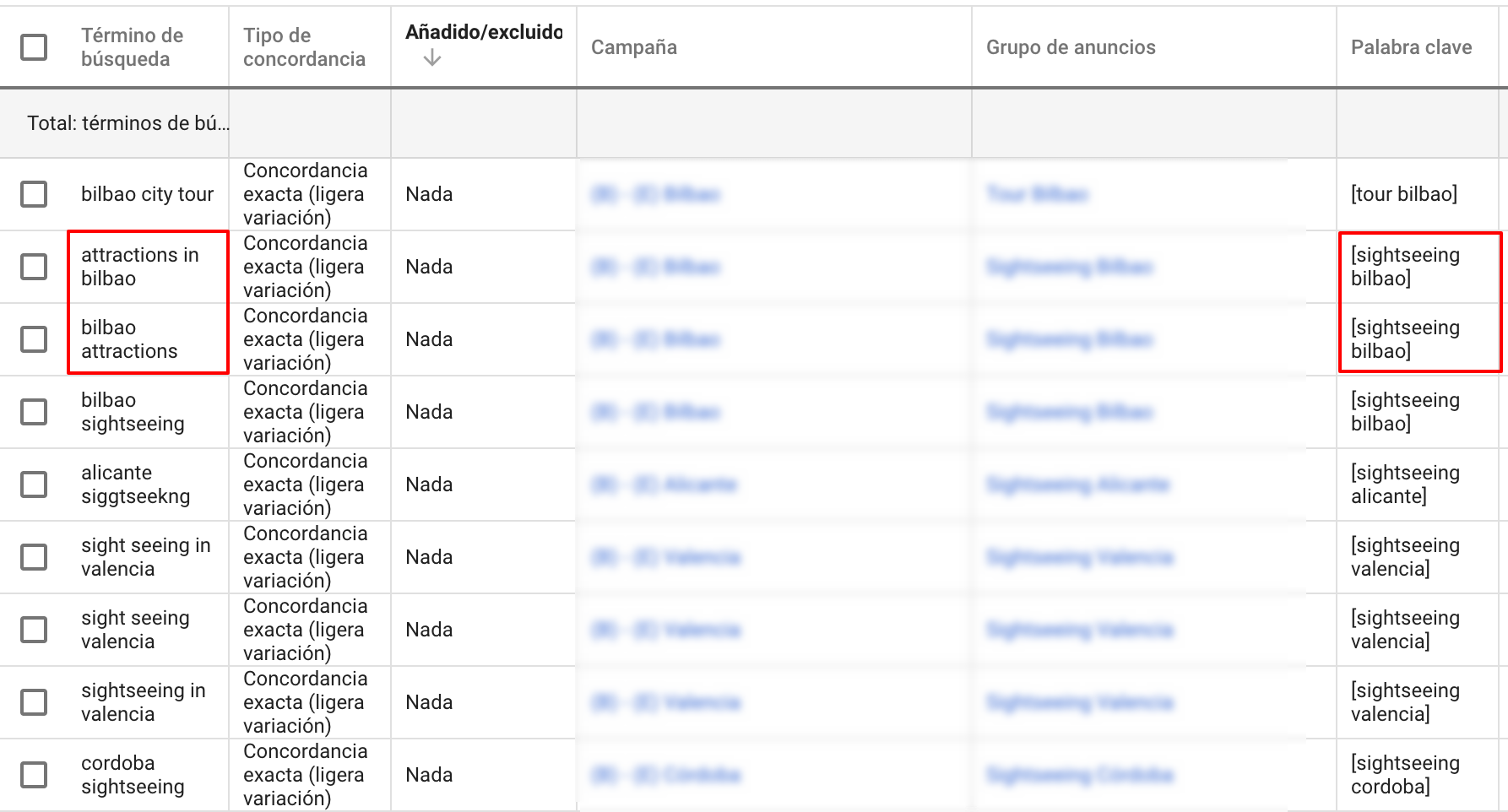Click search term 'cordoba sightseeing'
This screenshot has width=1508, height=812.
point(133,775)
